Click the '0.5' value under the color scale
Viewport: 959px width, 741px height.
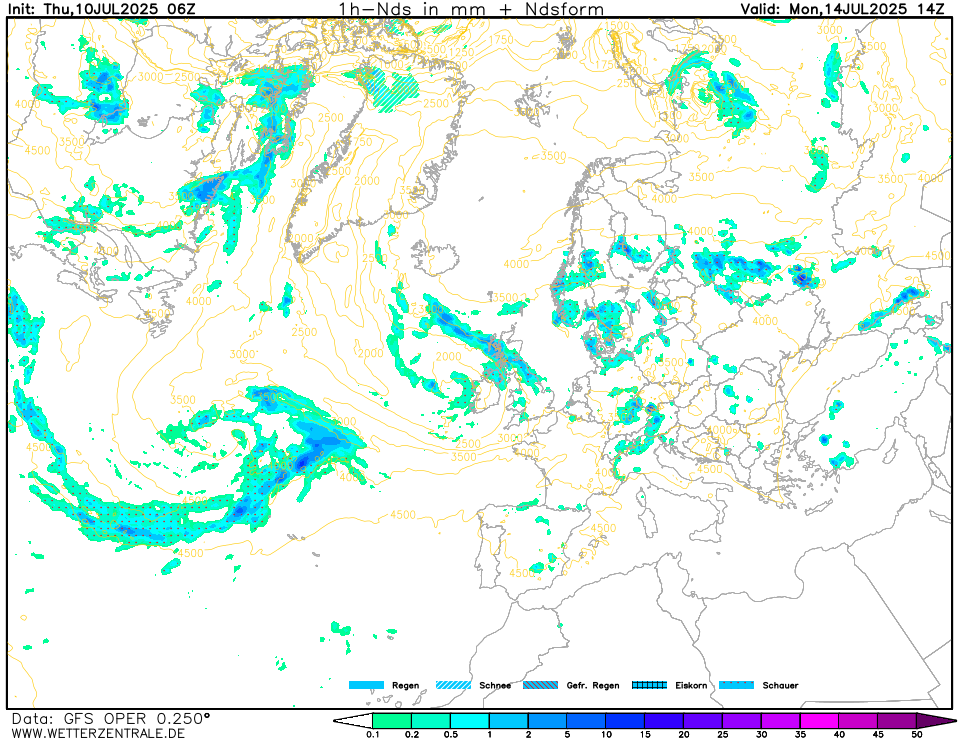(x=451, y=734)
